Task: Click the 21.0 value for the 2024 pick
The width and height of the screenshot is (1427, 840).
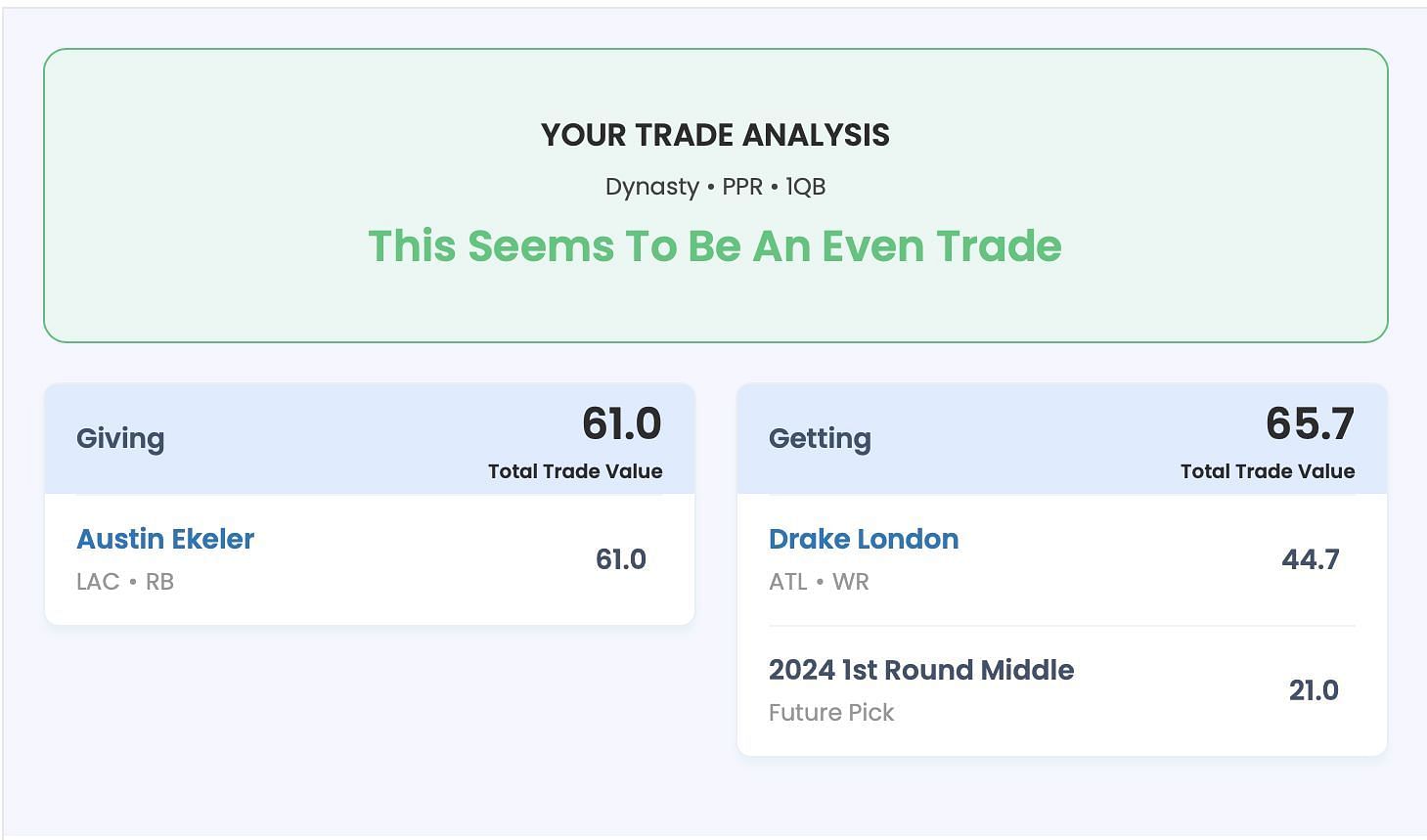Action: [x=1314, y=690]
